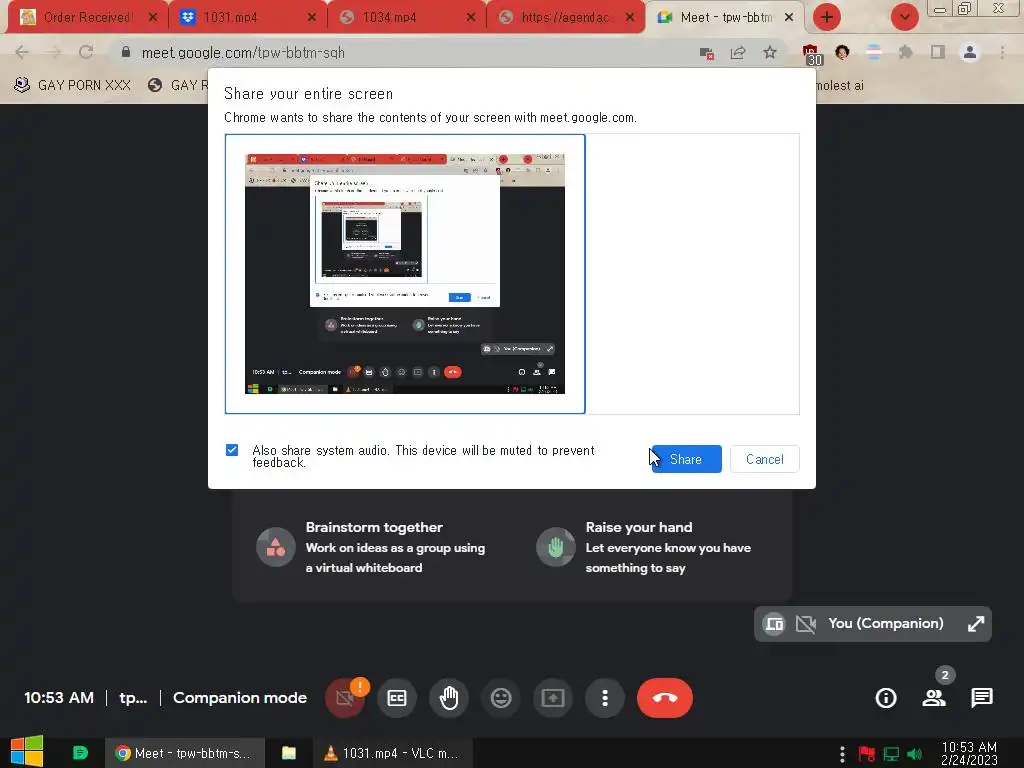This screenshot has width=1024, height=768.
Task: Close the Order Received tab
Action: pyautogui.click(x=153, y=18)
